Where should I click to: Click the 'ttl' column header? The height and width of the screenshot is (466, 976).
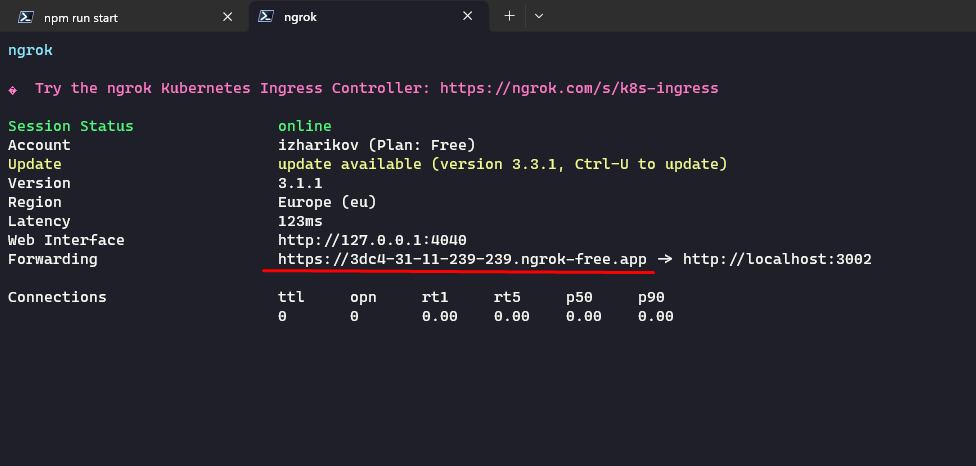coord(291,297)
